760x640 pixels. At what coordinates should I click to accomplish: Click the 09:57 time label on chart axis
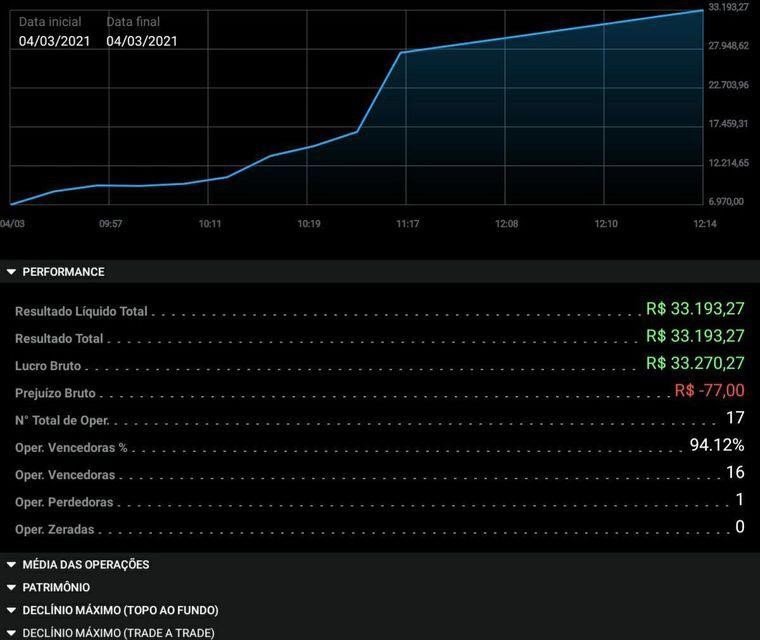pos(111,224)
